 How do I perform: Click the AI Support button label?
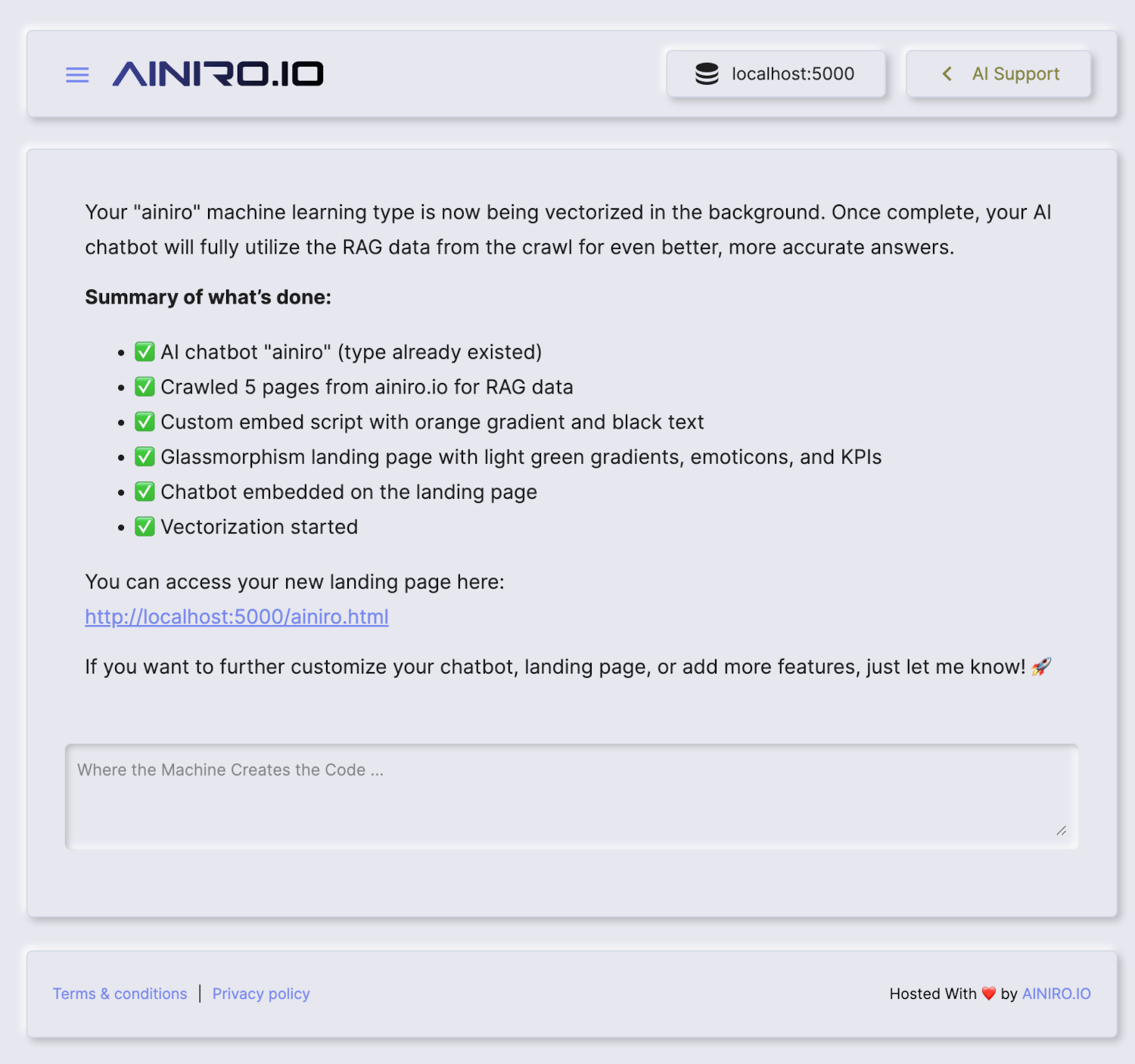click(x=1015, y=74)
